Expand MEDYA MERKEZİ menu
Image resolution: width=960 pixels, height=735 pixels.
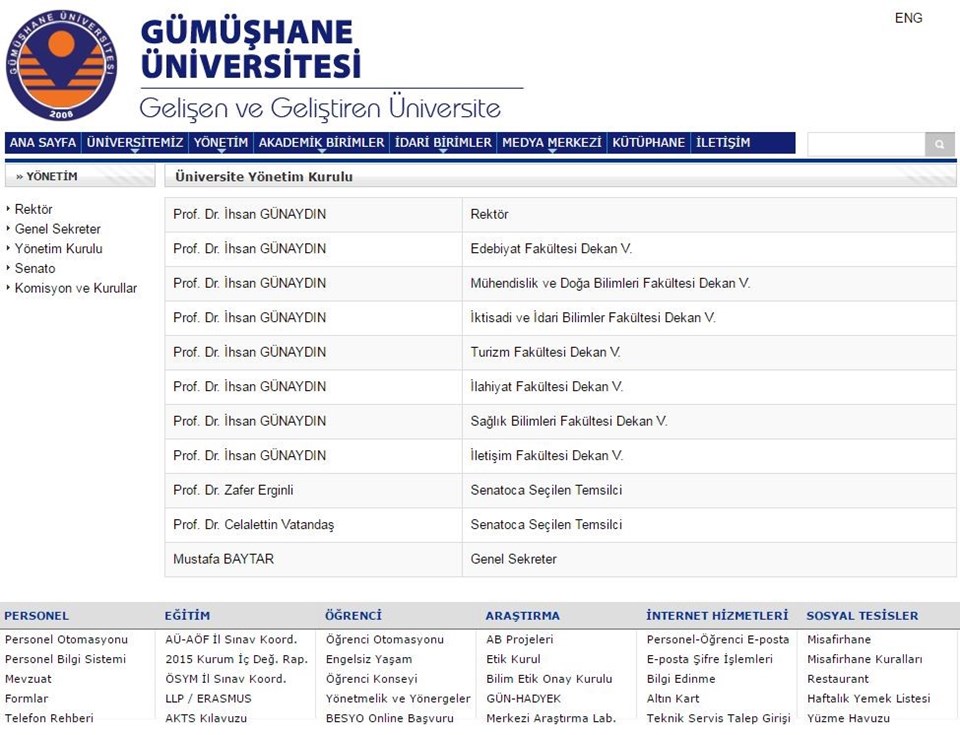pos(552,143)
